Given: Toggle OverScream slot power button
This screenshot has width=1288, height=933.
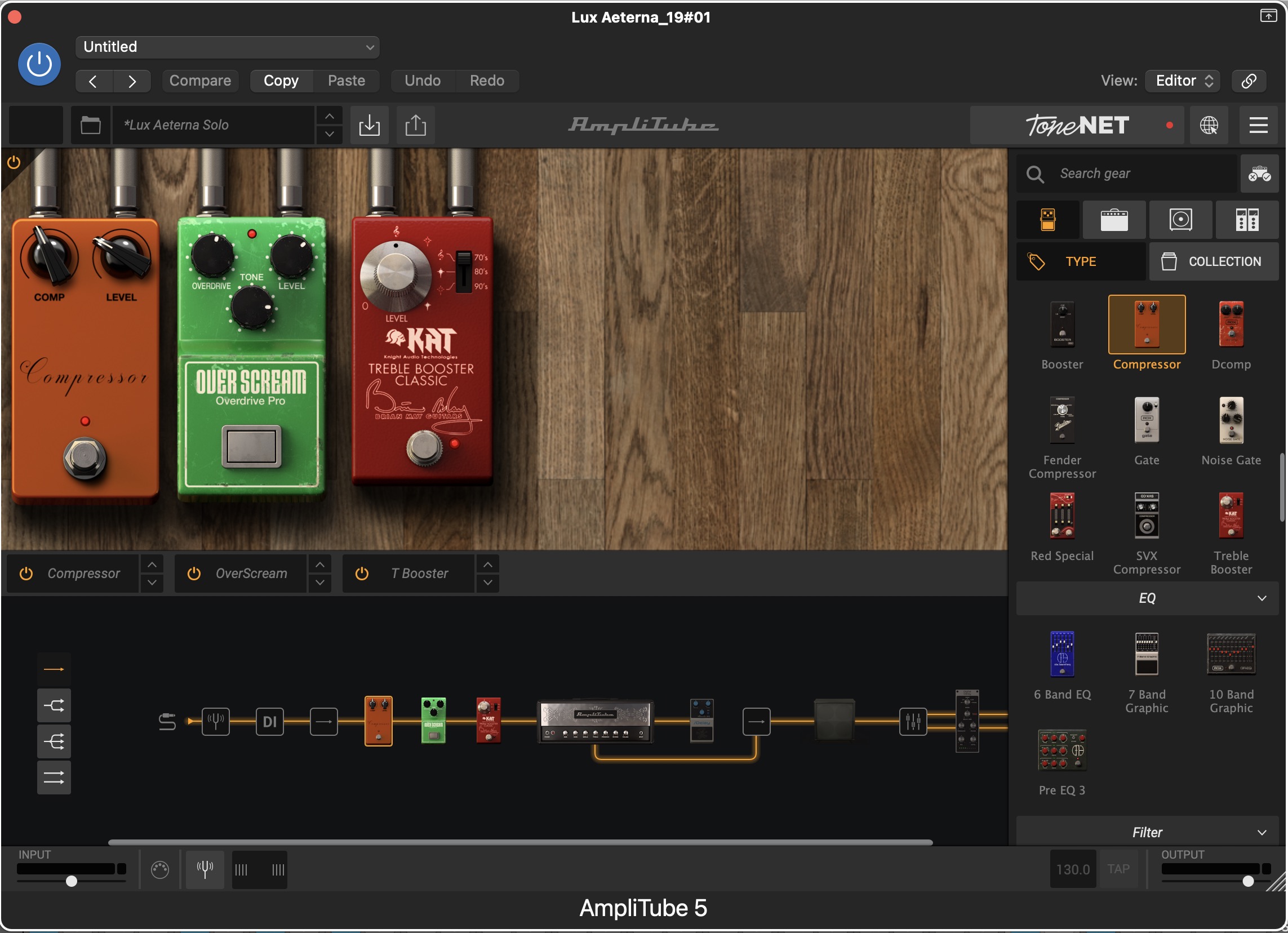Looking at the screenshot, I should click(194, 574).
